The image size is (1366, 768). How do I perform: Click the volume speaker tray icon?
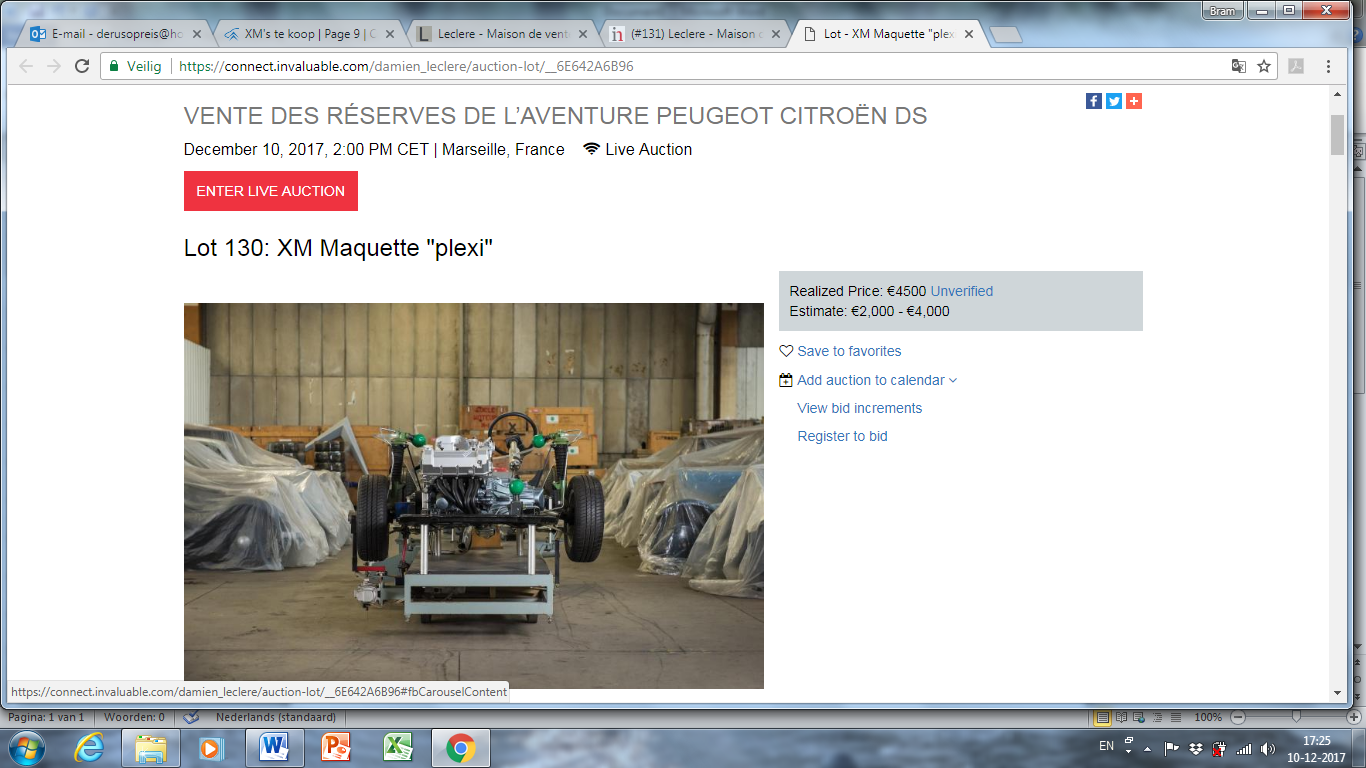click(1268, 748)
